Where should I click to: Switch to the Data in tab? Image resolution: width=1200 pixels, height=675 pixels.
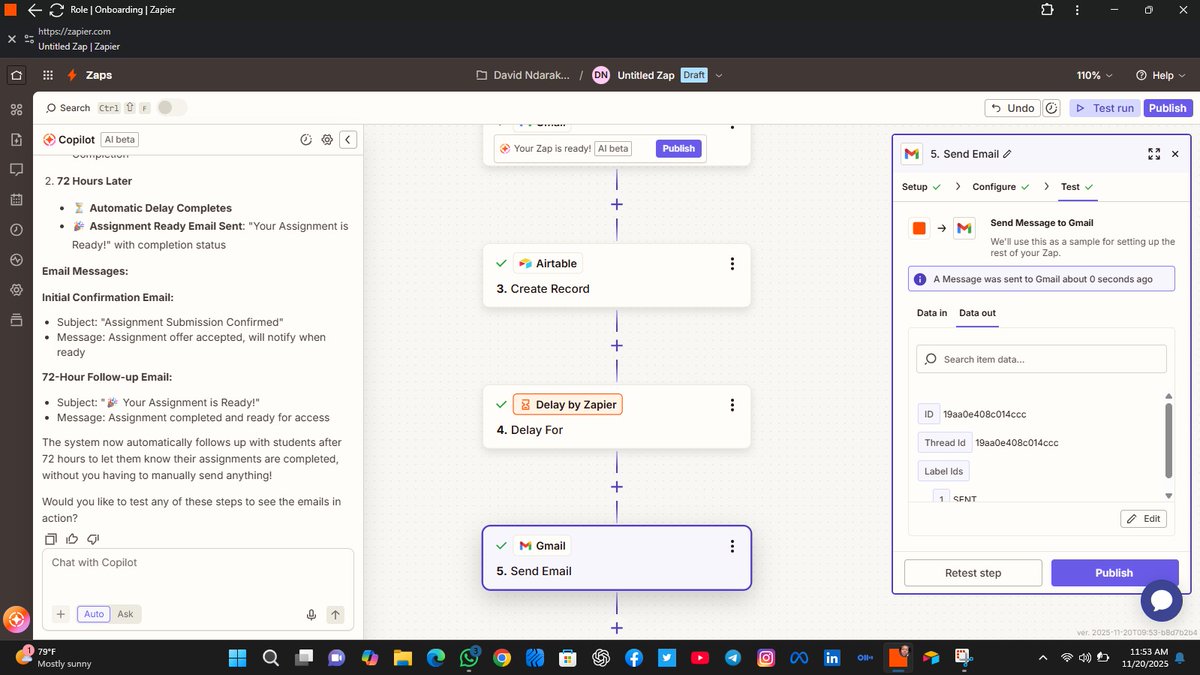click(931, 313)
